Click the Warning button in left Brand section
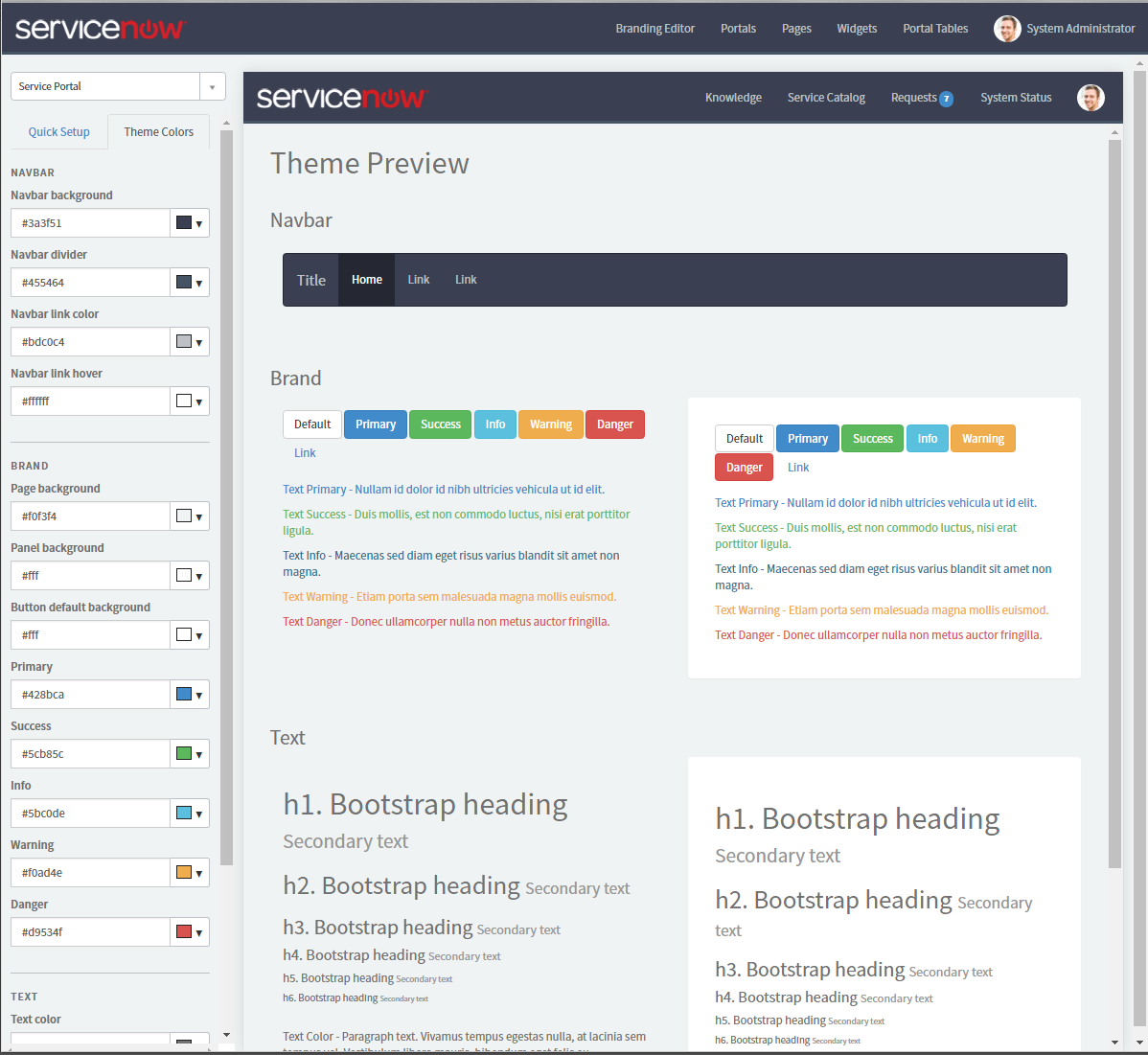Image resolution: width=1148 pixels, height=1055 pixels. (551, 424)
